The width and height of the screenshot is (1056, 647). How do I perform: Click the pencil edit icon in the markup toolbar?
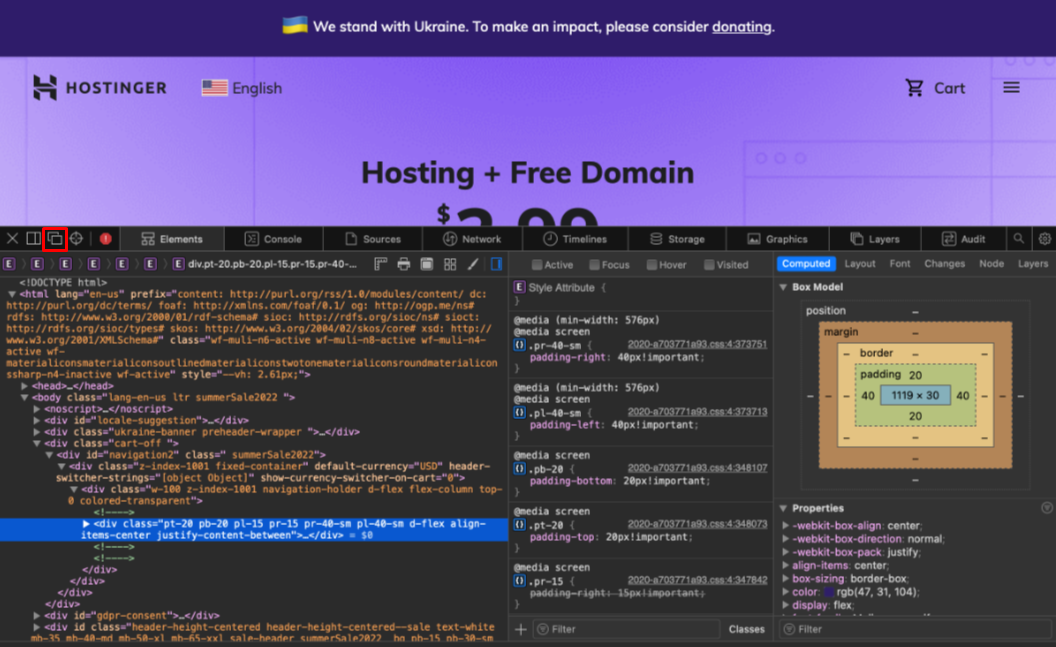[x=474, y=264]
